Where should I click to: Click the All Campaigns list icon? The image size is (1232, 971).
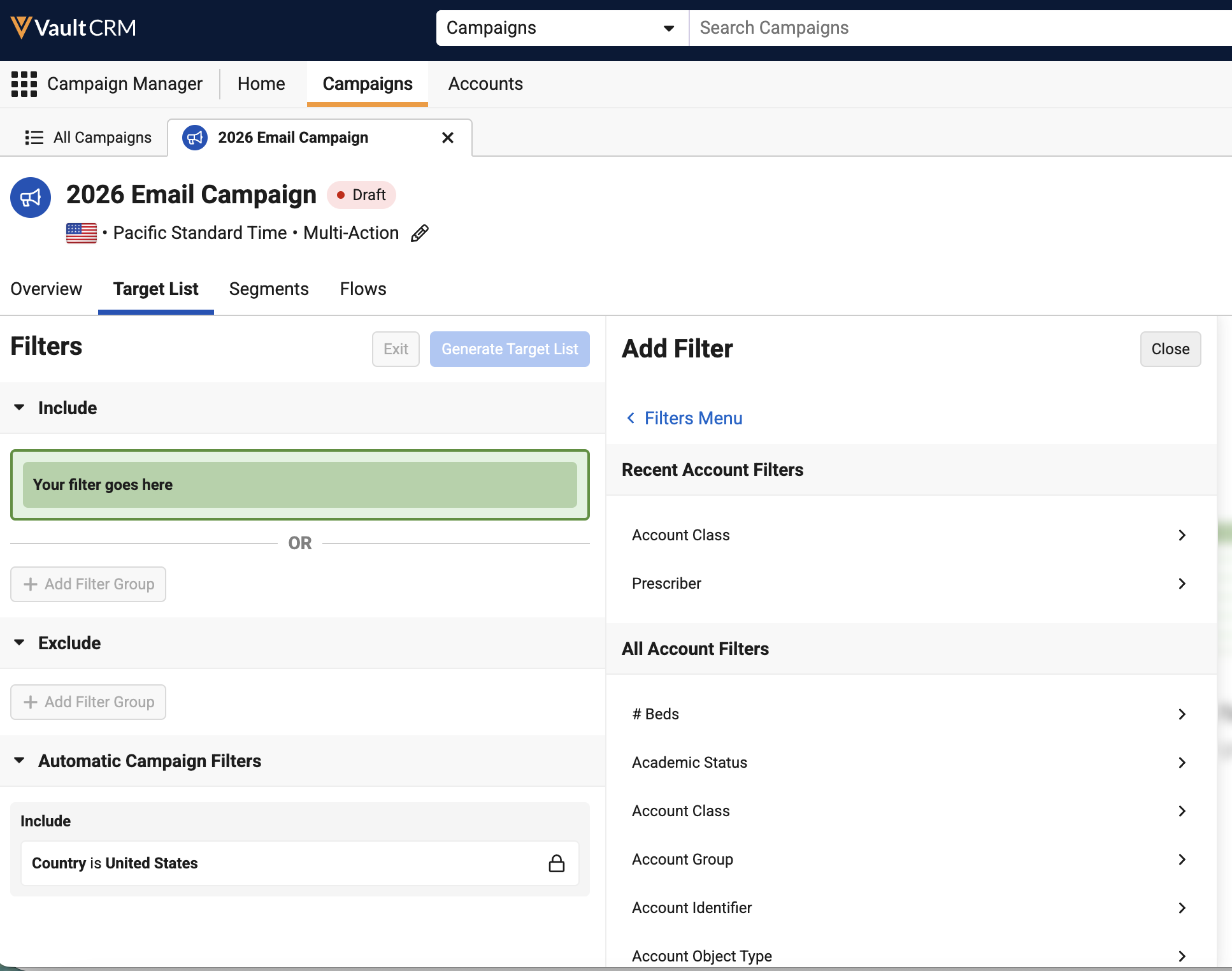[x=34, y=138]
